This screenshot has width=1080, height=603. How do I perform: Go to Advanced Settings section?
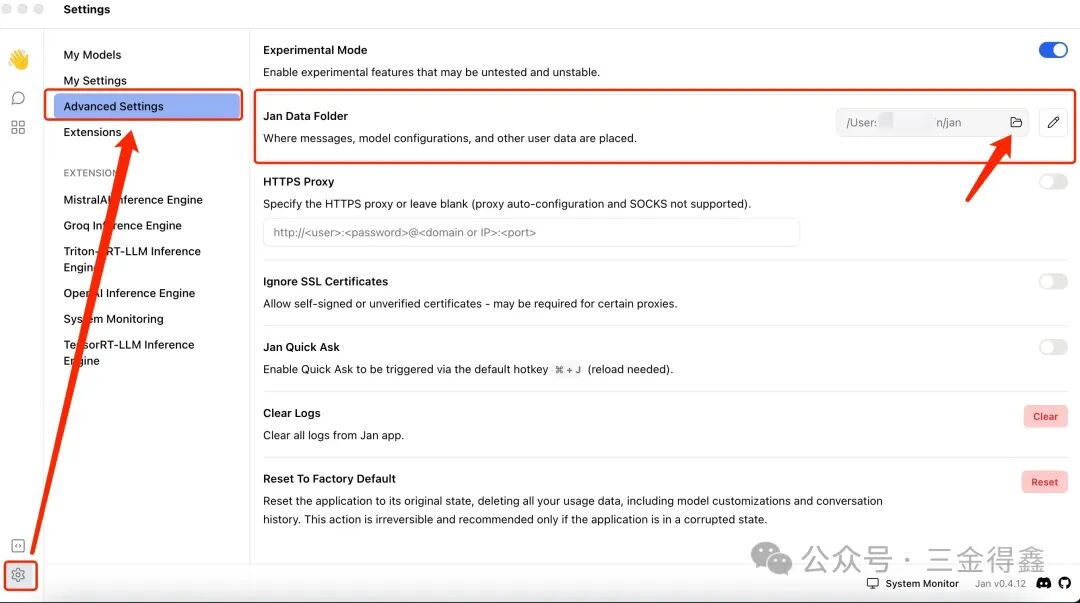[113, 106]
